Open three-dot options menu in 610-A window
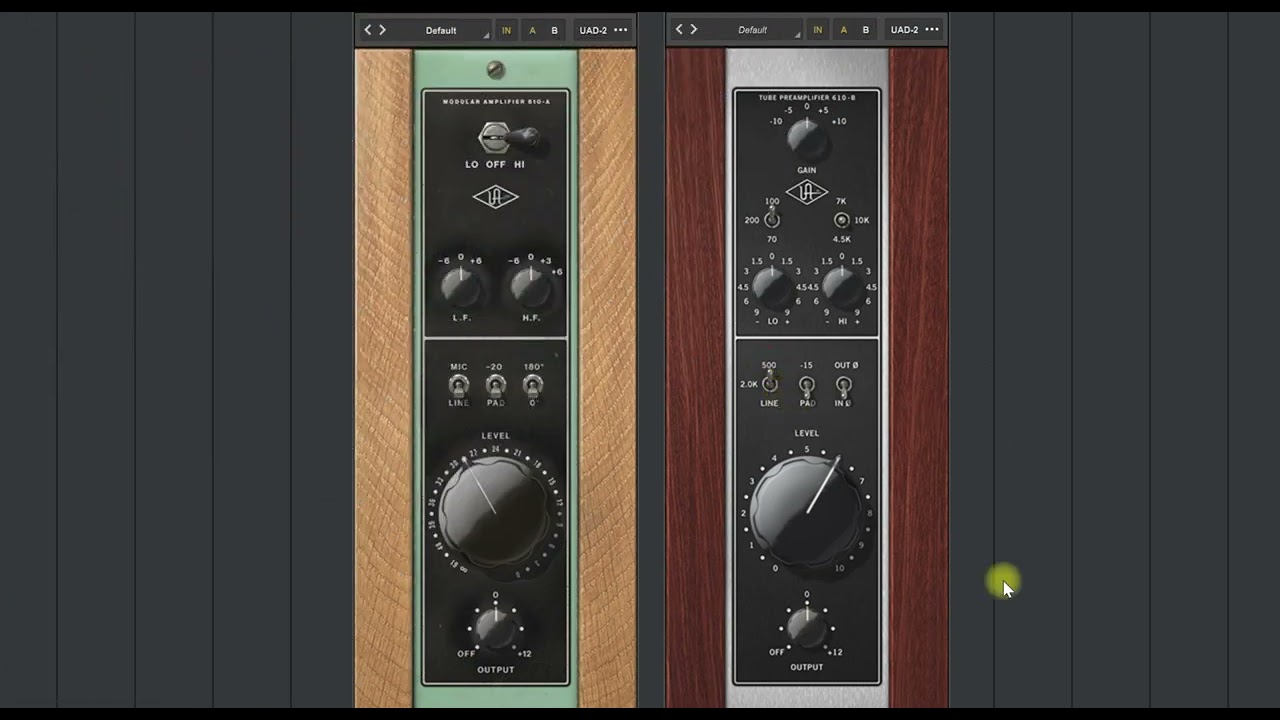 tap(621, 30)
